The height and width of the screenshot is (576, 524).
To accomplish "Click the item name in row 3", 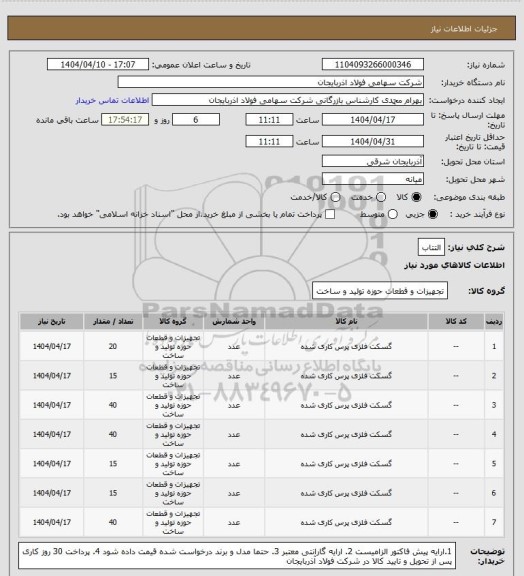I will click(x=346, y=405).
